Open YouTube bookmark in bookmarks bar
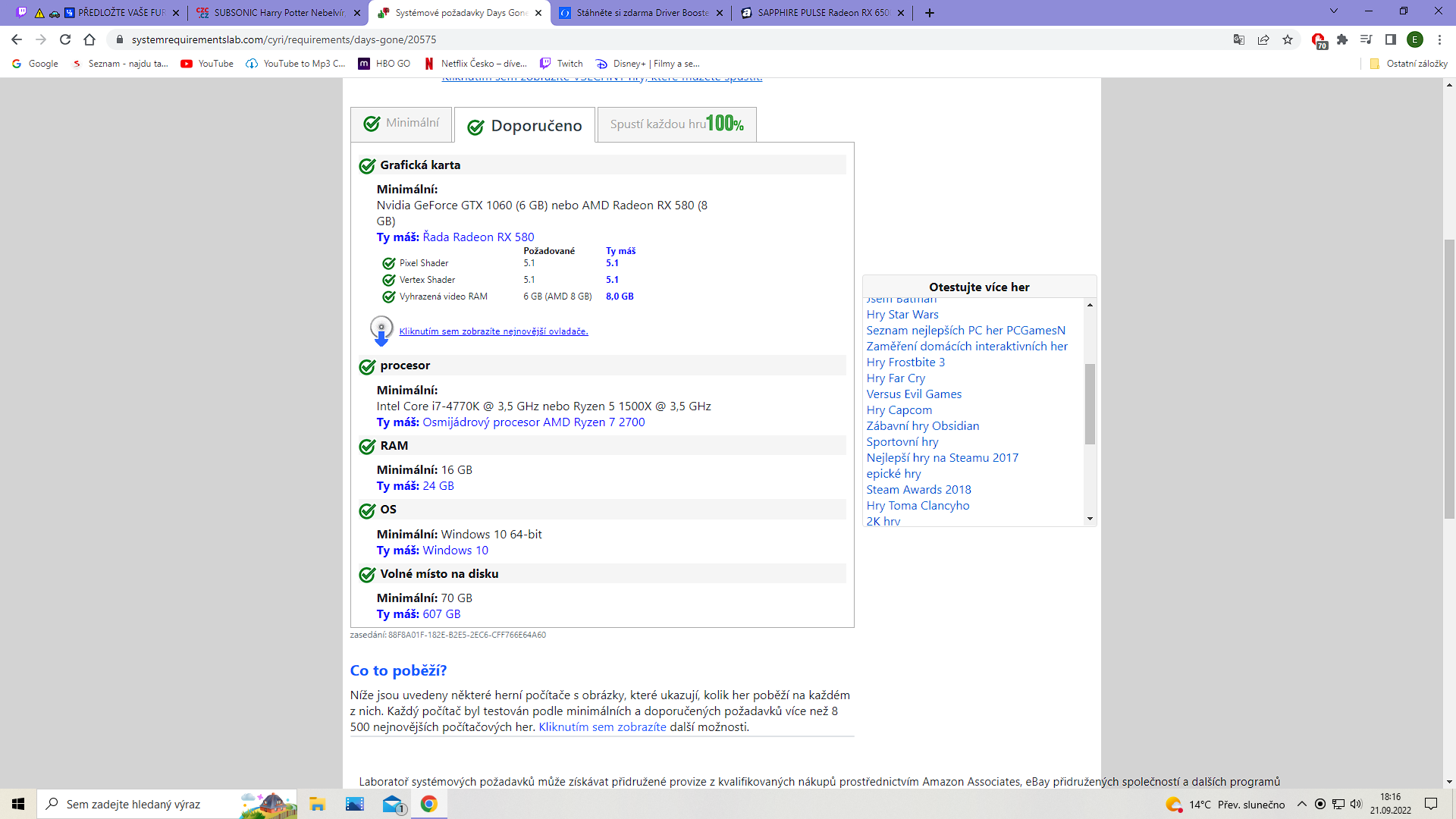Image resolution: width=1456 pixels, height=819 pixels. [207, 64]
